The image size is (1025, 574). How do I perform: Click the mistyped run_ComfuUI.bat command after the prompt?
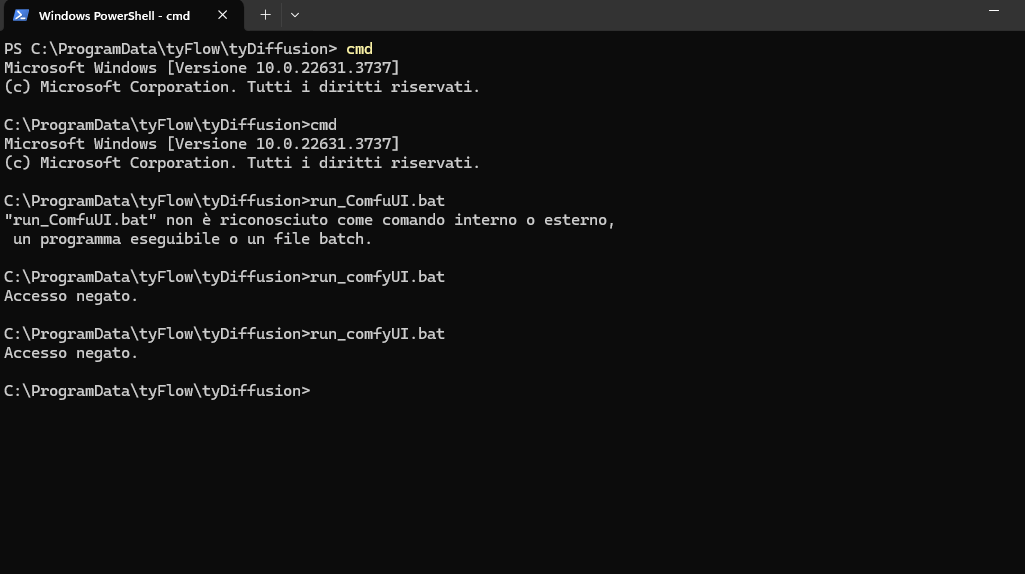tap(377, 201)
